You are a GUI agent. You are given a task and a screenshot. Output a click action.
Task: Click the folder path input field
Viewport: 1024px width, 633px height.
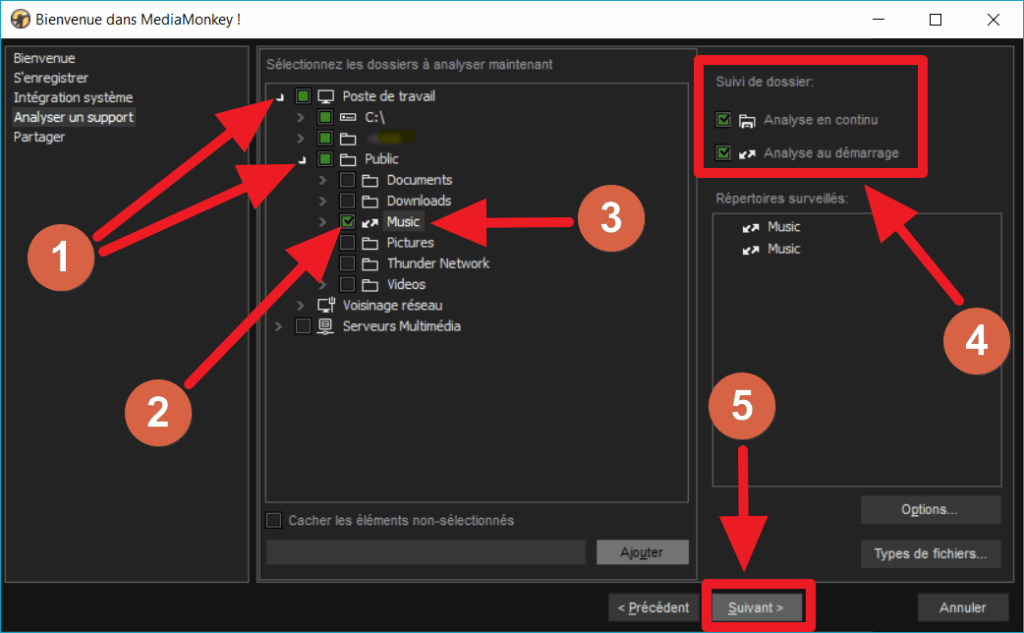(x=426, y=552)
